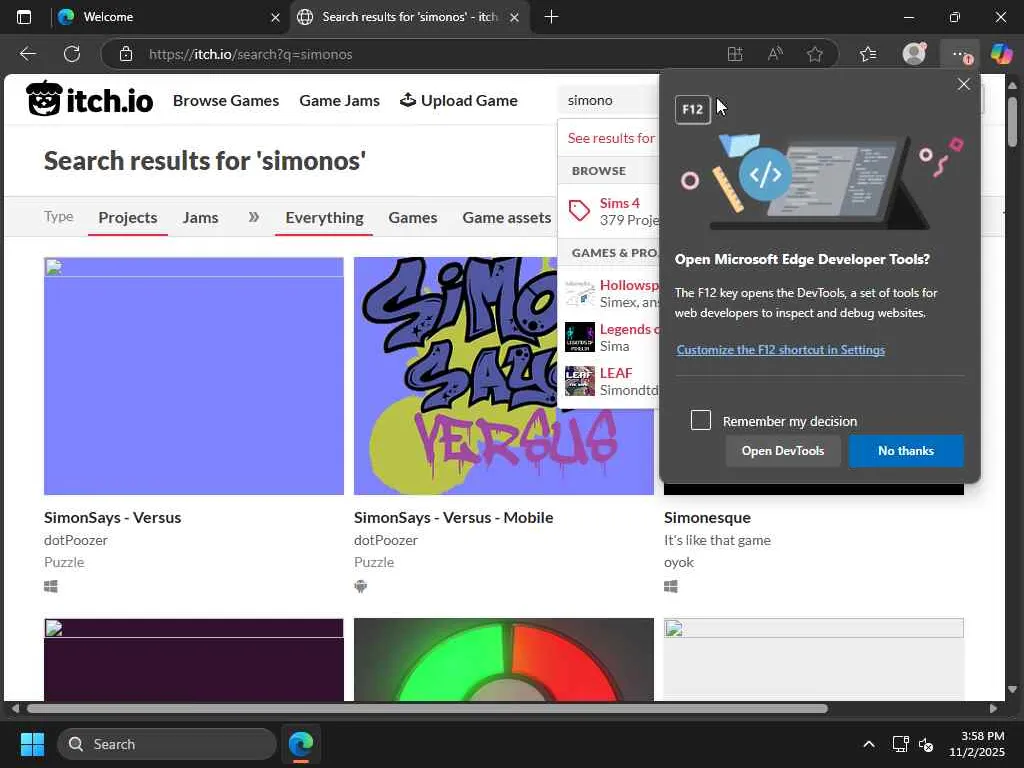Refresh the page with reload icon

pyautogui.click(x=72, y=54)
